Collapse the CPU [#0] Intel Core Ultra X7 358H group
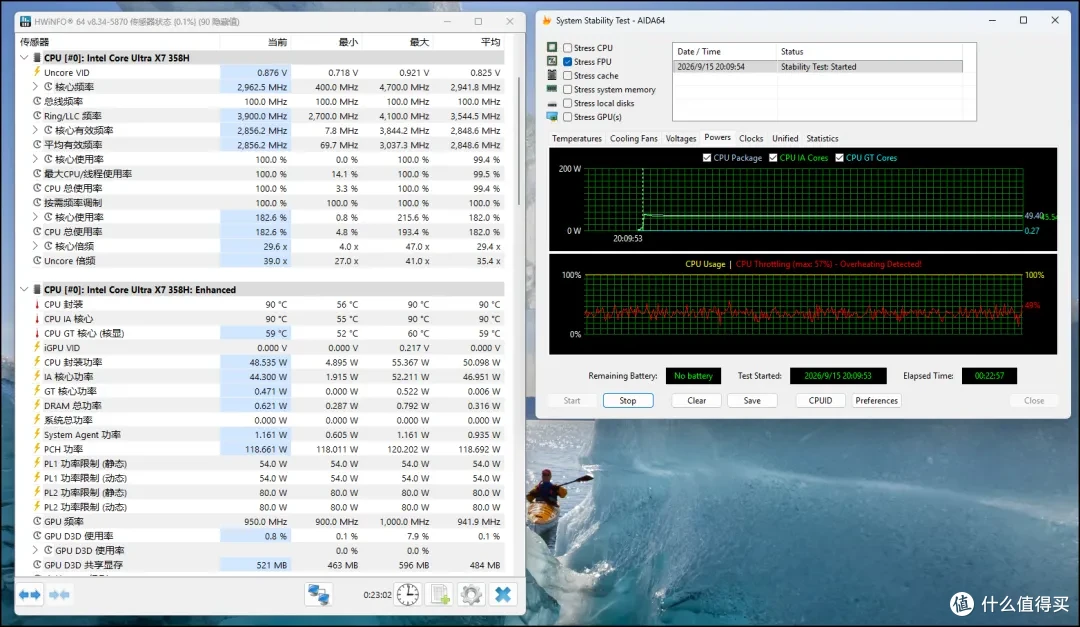The height and width of the screenshot is (627, 1080). coord(24,58)
